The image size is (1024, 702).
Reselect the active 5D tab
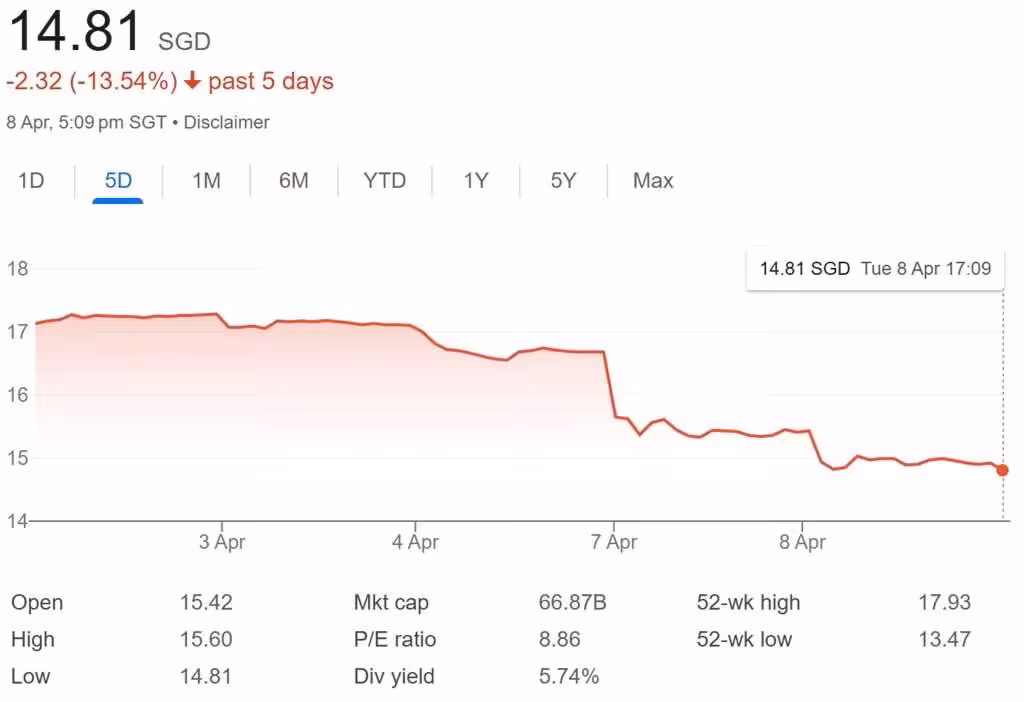coord(118,180)
